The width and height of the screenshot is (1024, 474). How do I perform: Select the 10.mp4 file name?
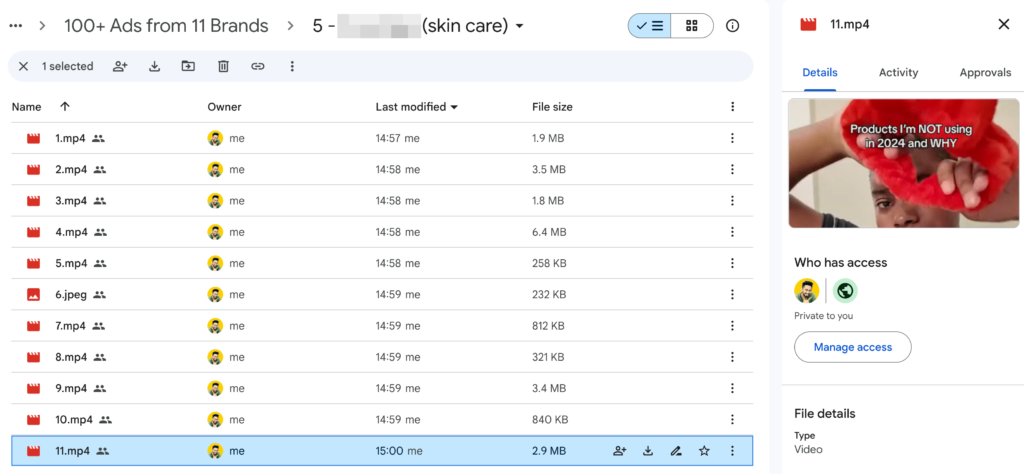click(x=74, y=419)
